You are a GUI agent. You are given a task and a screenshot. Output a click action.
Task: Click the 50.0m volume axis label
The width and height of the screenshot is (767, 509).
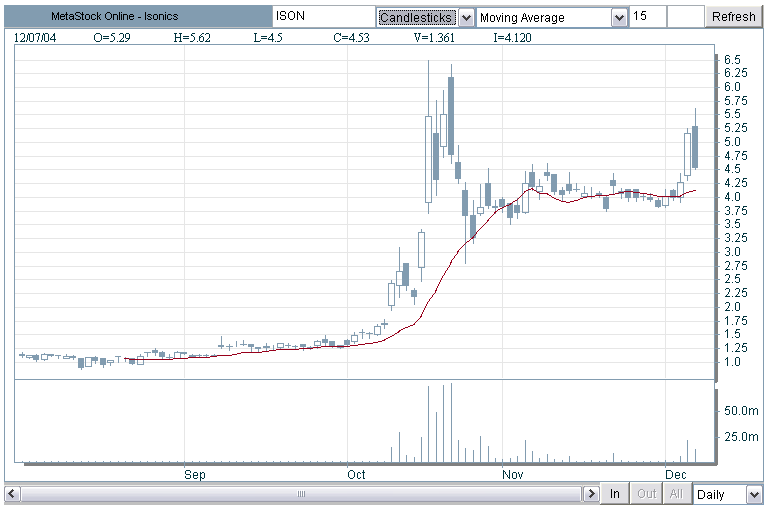741,411
